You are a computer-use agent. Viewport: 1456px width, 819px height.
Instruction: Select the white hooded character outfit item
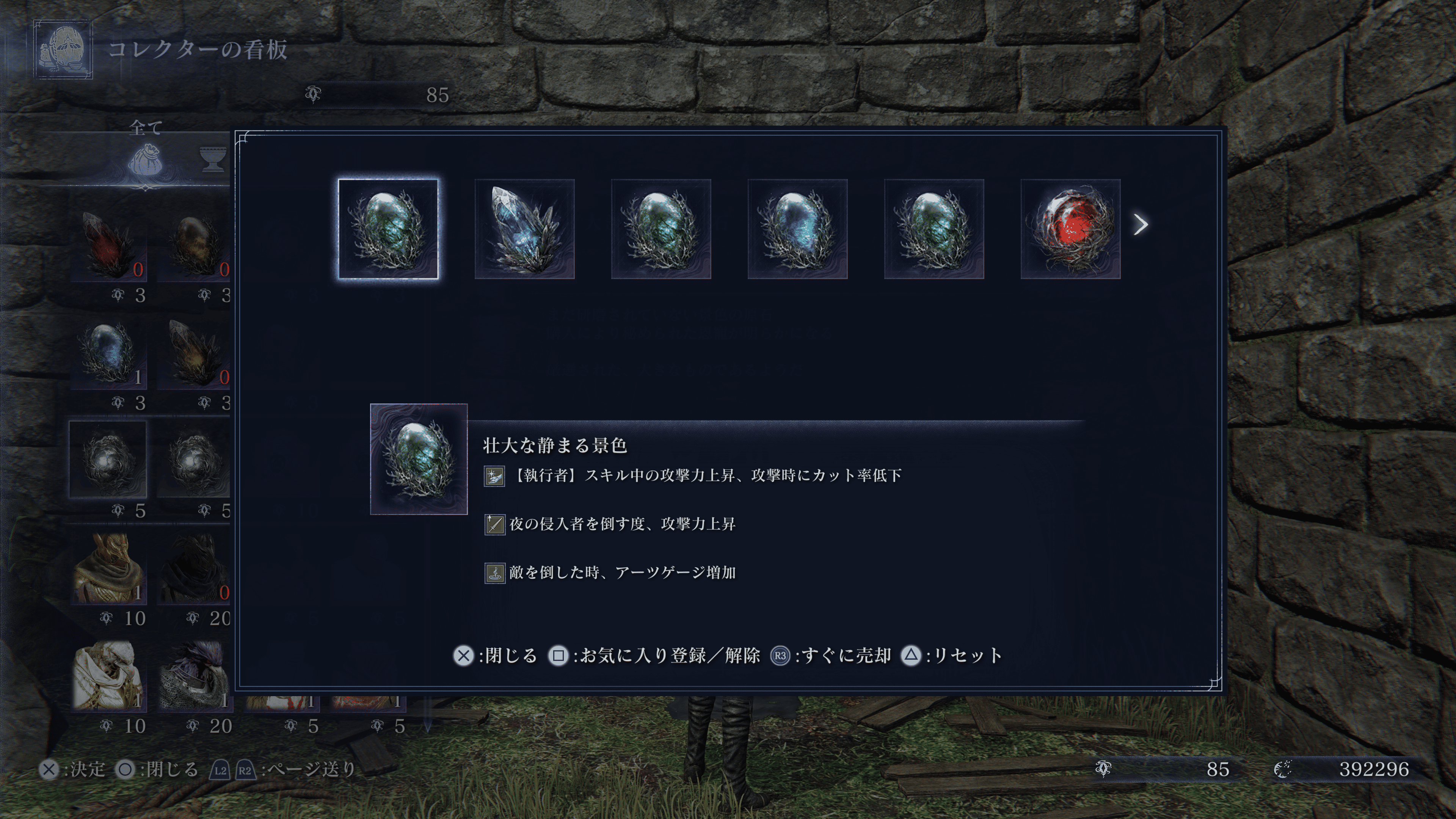point(107,675)
